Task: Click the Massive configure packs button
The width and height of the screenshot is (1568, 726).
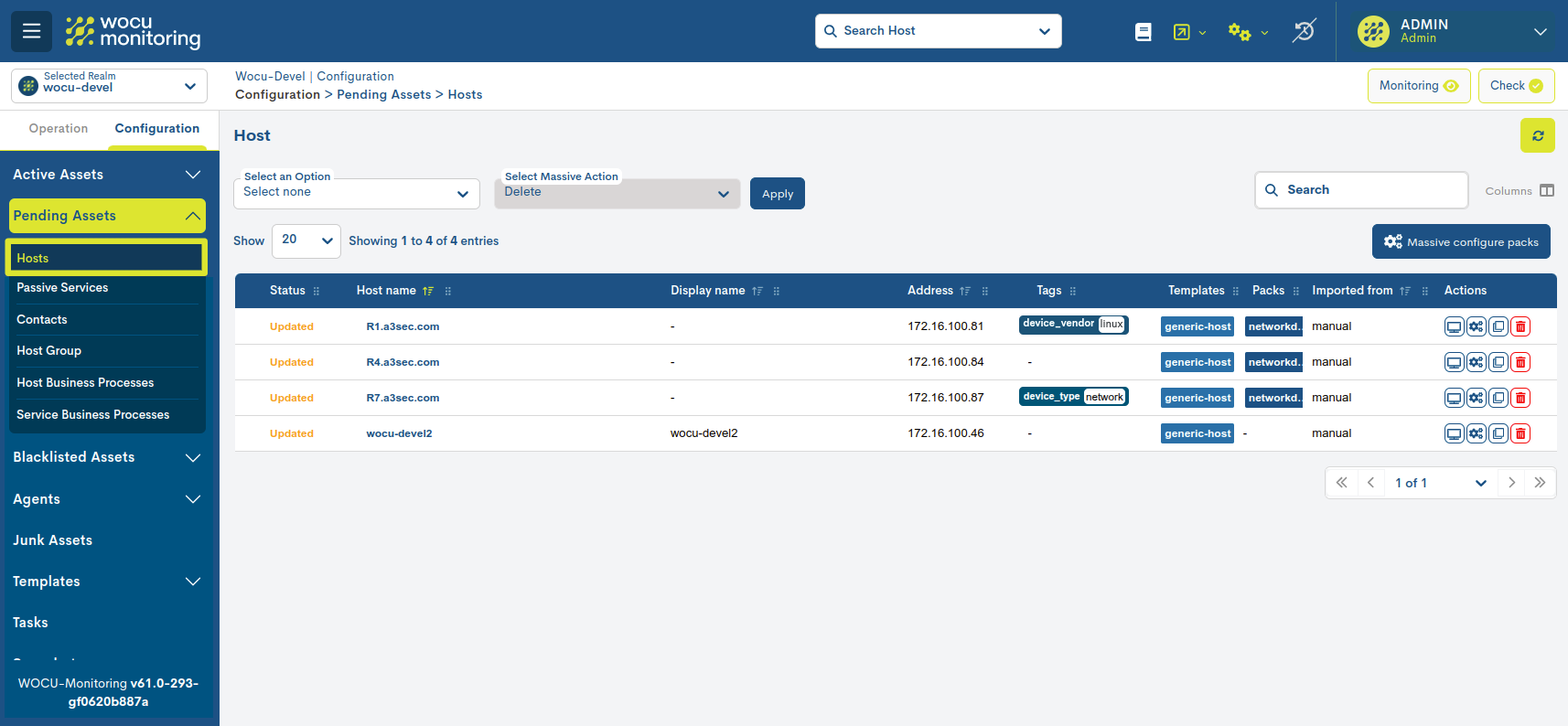Action: [1460, 241]
